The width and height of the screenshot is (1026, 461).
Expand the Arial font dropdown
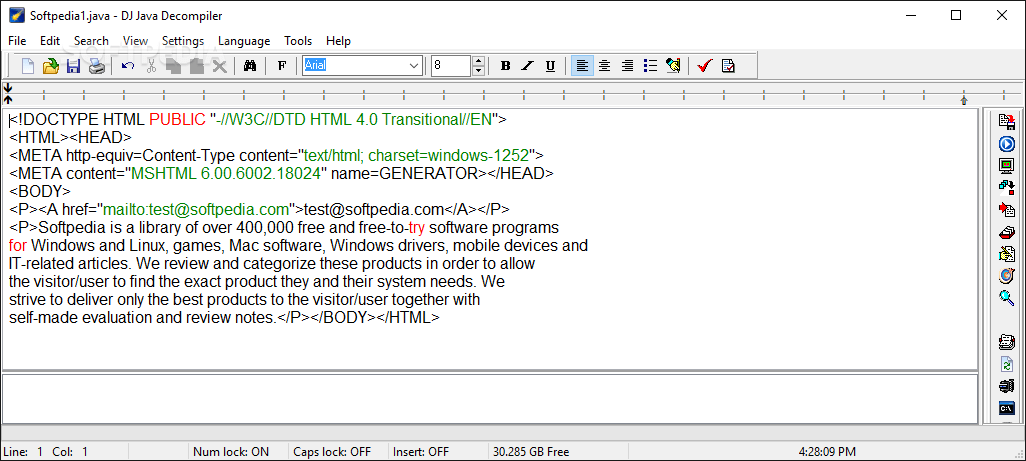pos(414,66)
